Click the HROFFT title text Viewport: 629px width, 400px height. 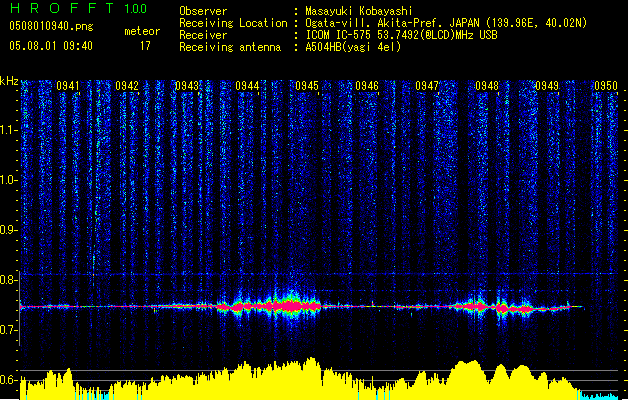coord(62,9)
